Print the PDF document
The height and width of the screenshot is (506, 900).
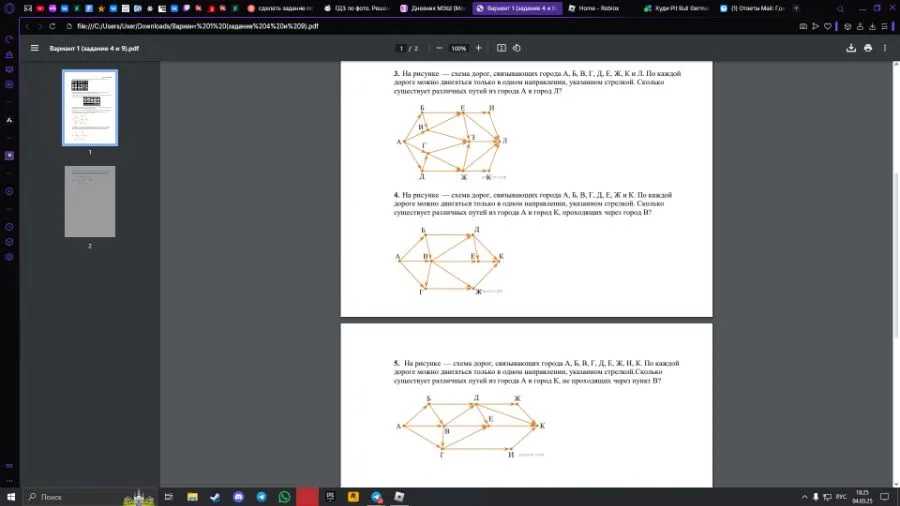(x=868, y=48)
